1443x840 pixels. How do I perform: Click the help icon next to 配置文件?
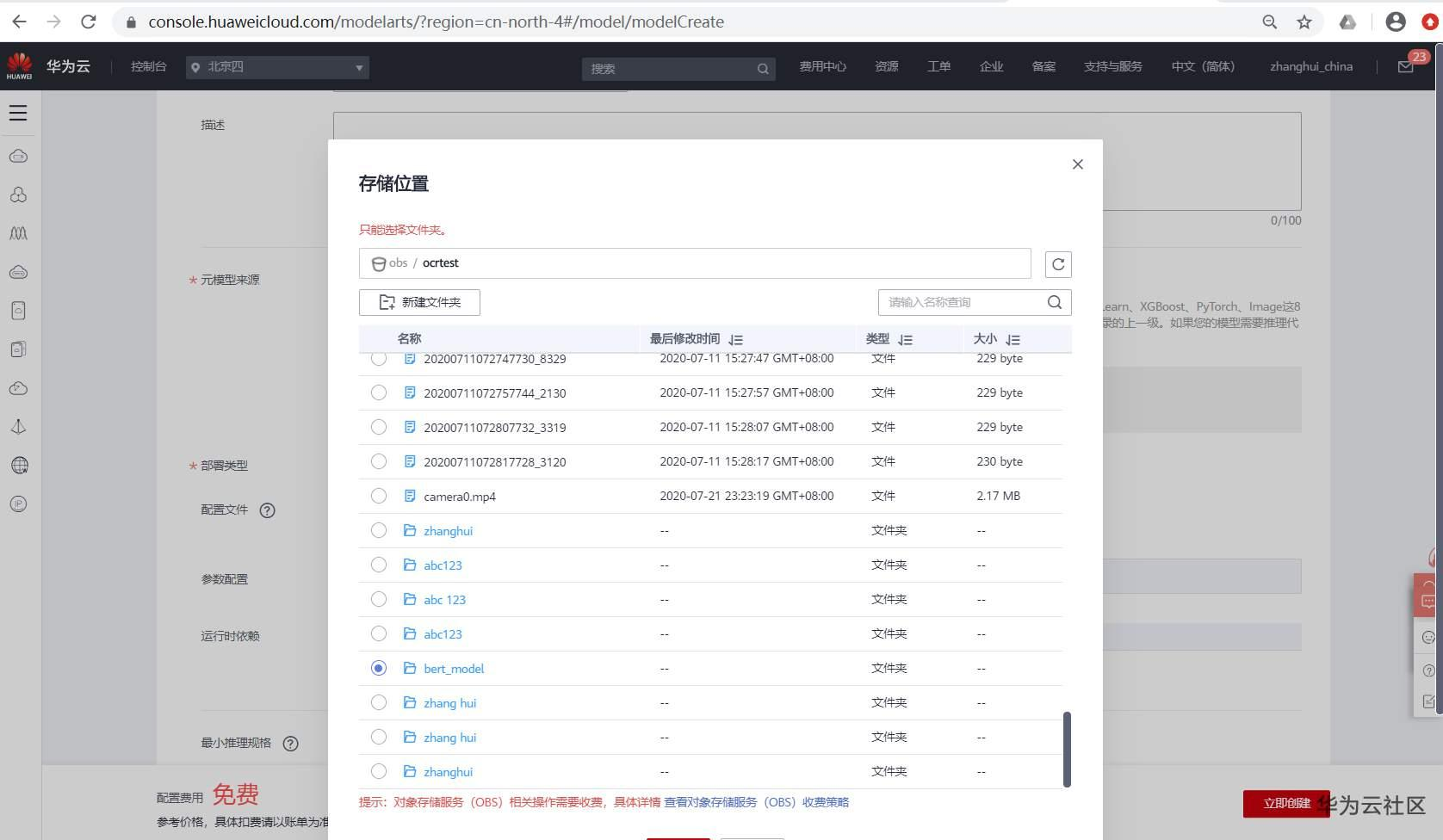click(x=268, y=510)
